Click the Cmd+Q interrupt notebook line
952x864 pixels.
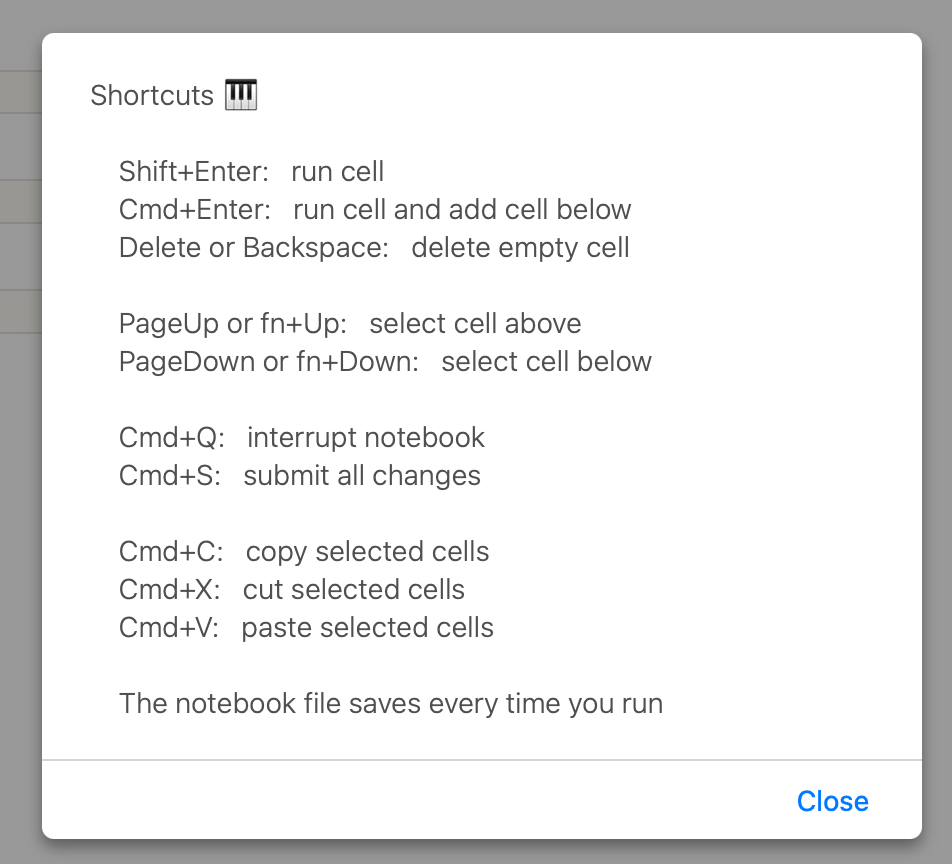tap(302, 438)
